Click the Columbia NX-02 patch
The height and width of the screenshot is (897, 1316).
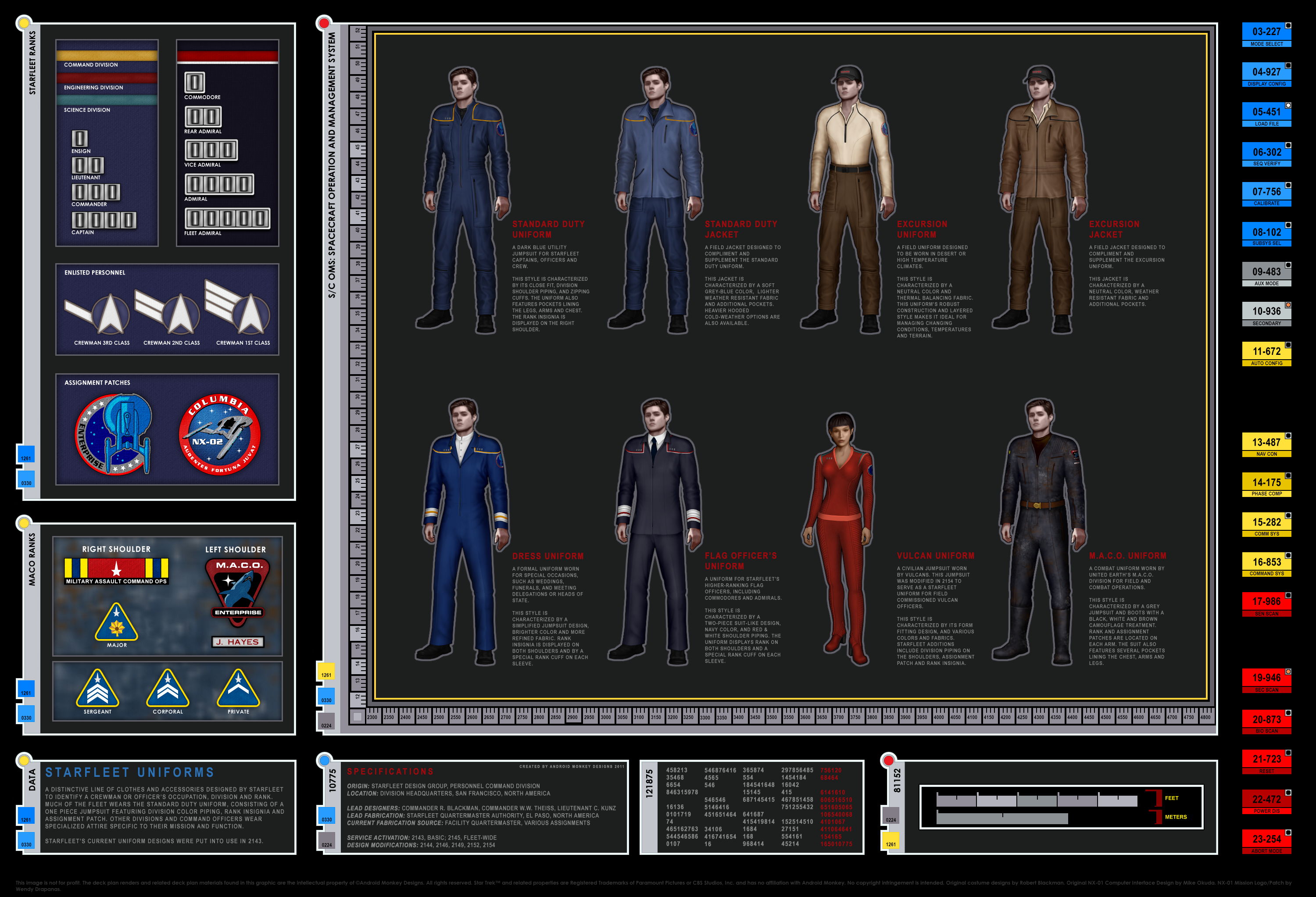tap(220, 434)
